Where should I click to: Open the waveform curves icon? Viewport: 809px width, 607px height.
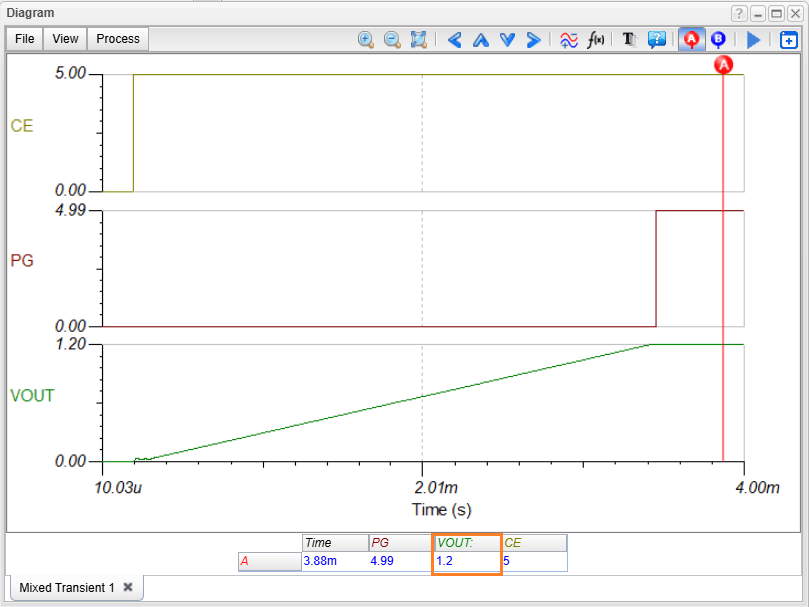(x=568, y=40)
